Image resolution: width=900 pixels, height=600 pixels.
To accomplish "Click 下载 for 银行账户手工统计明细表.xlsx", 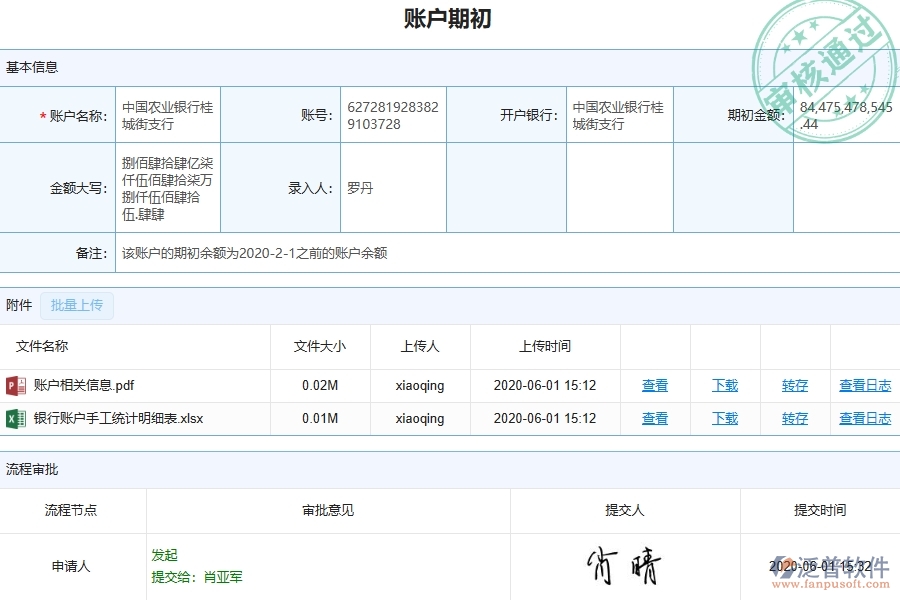I will click(x=724, y=419).
